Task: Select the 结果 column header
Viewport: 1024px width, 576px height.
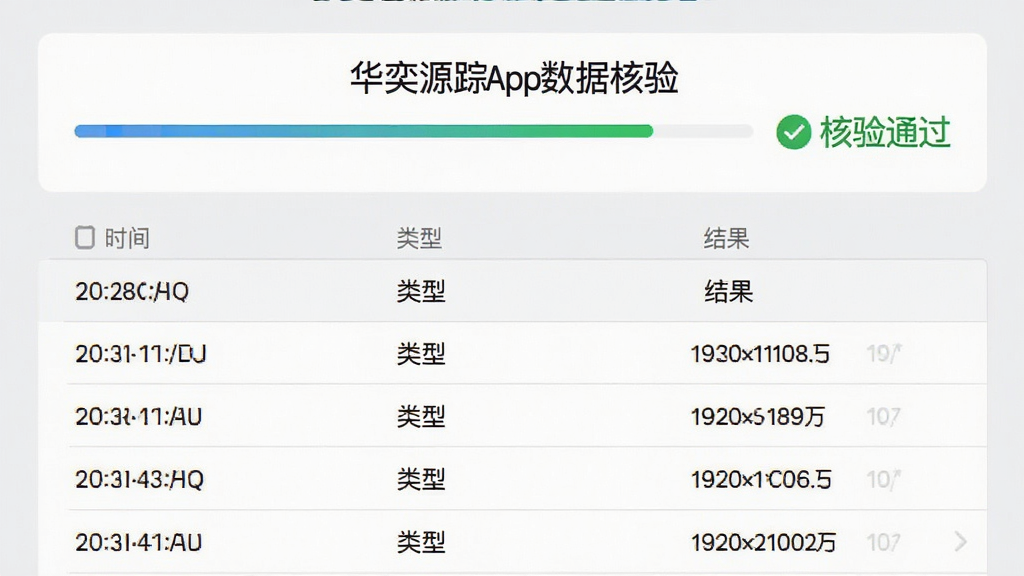Action: click(x=726, y=238)
